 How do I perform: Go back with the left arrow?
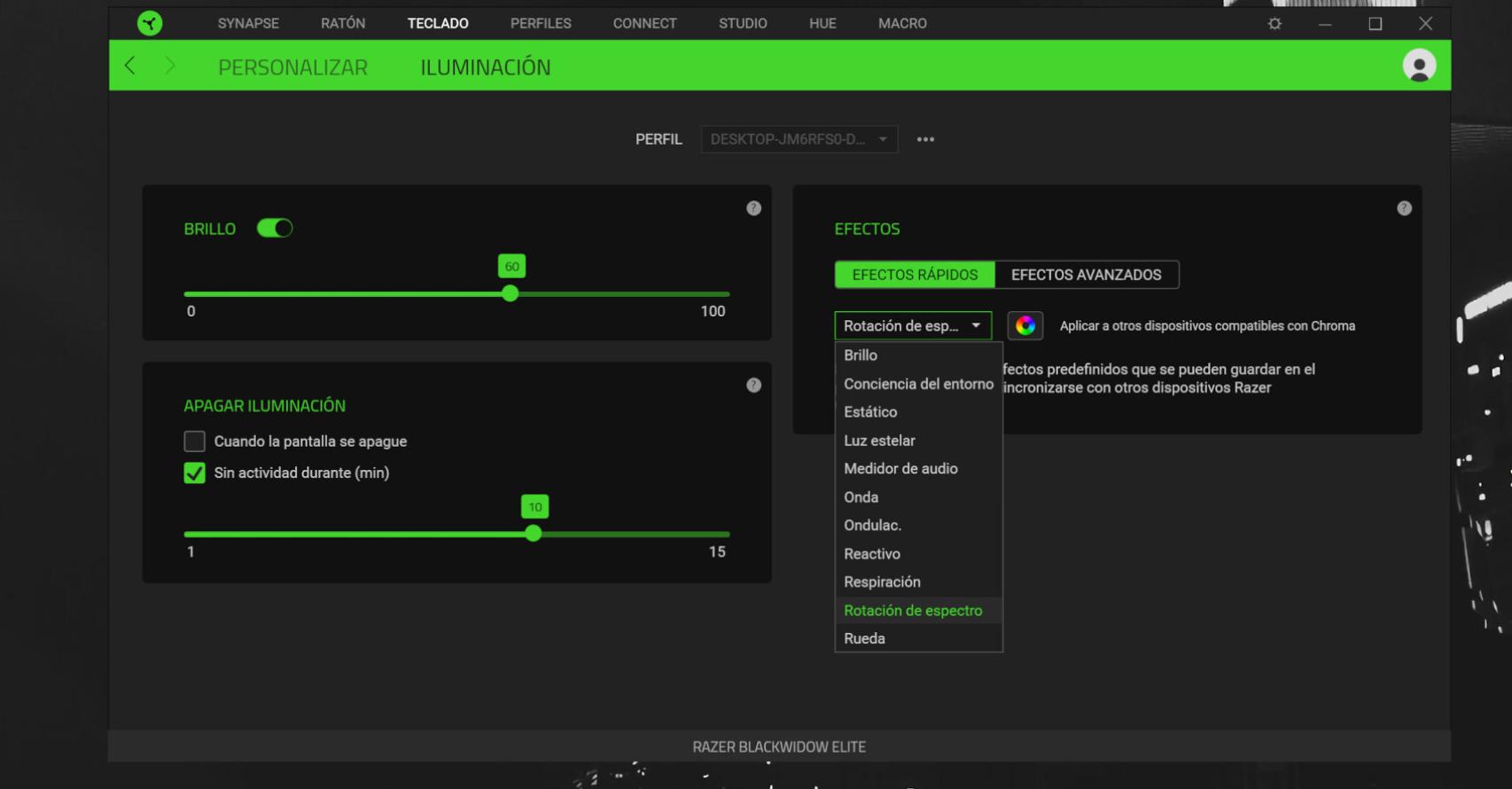[x=130, y=66]
